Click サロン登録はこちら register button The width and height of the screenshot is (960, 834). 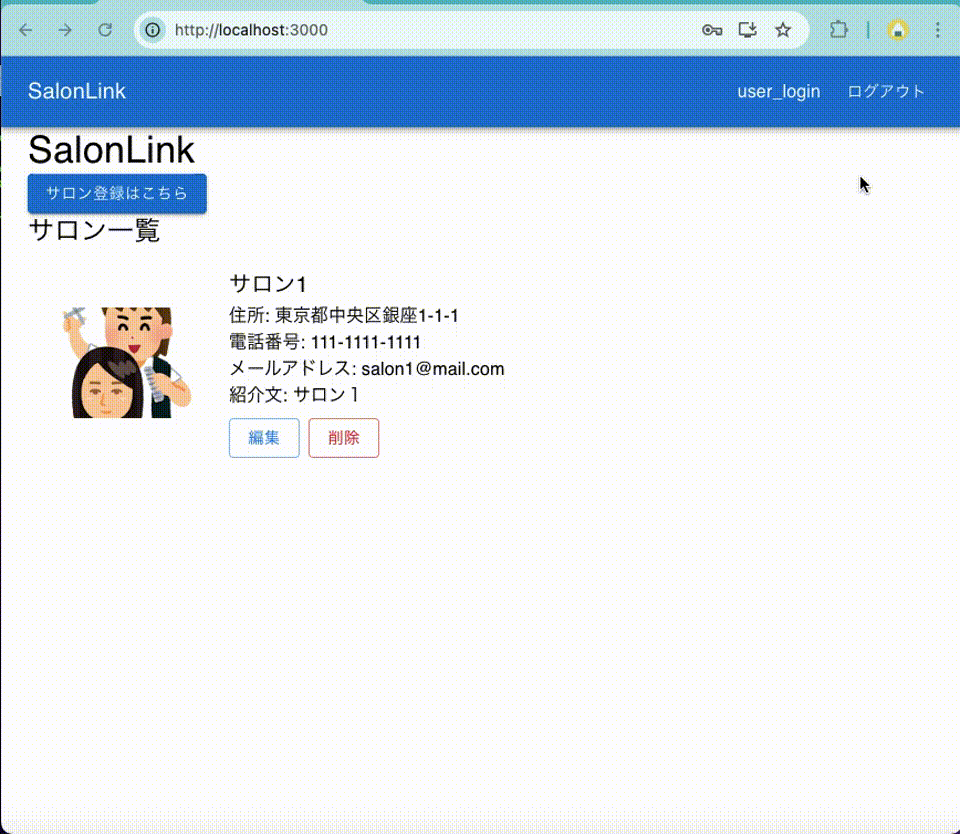point(117,193)
